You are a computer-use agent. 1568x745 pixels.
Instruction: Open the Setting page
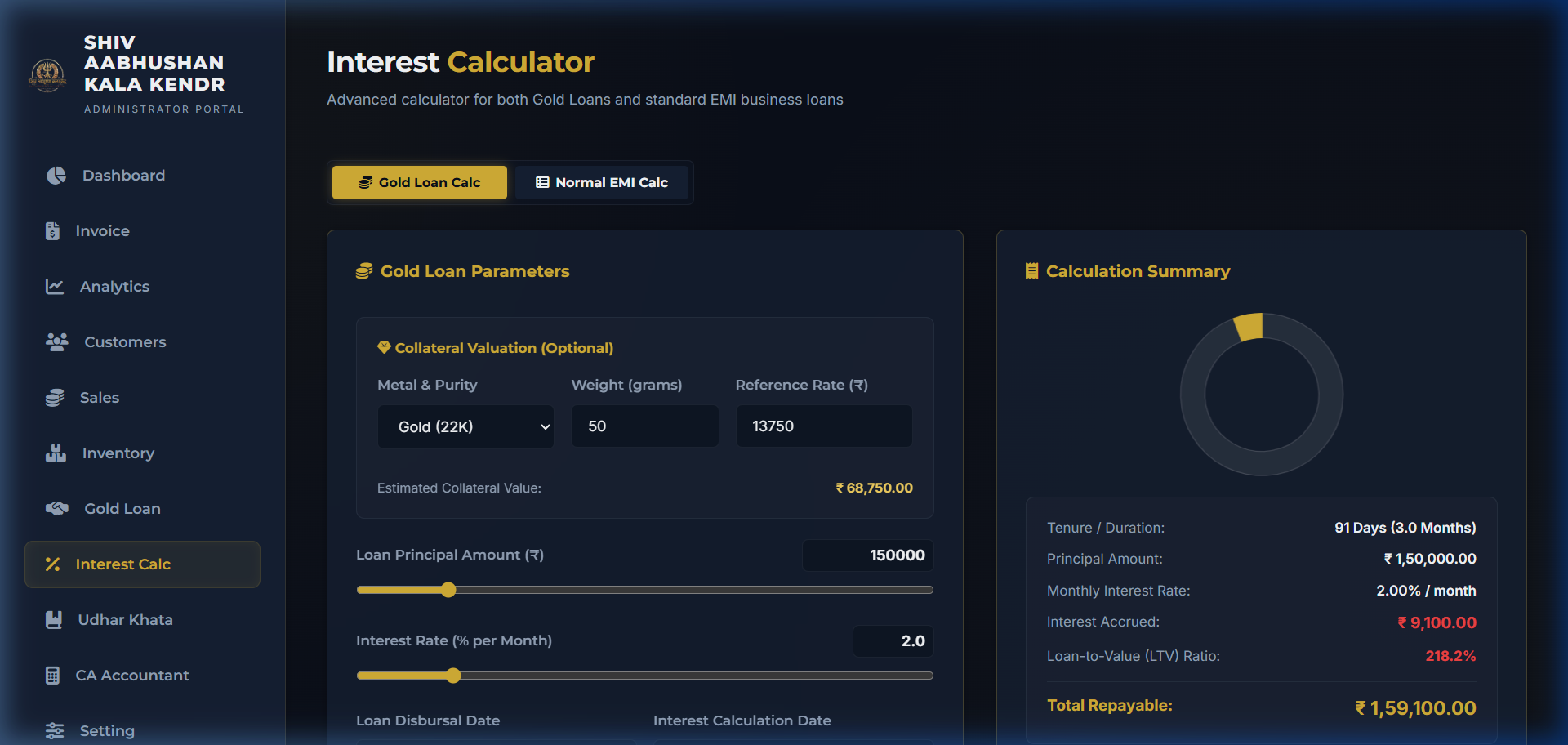[x=142, y=731]
